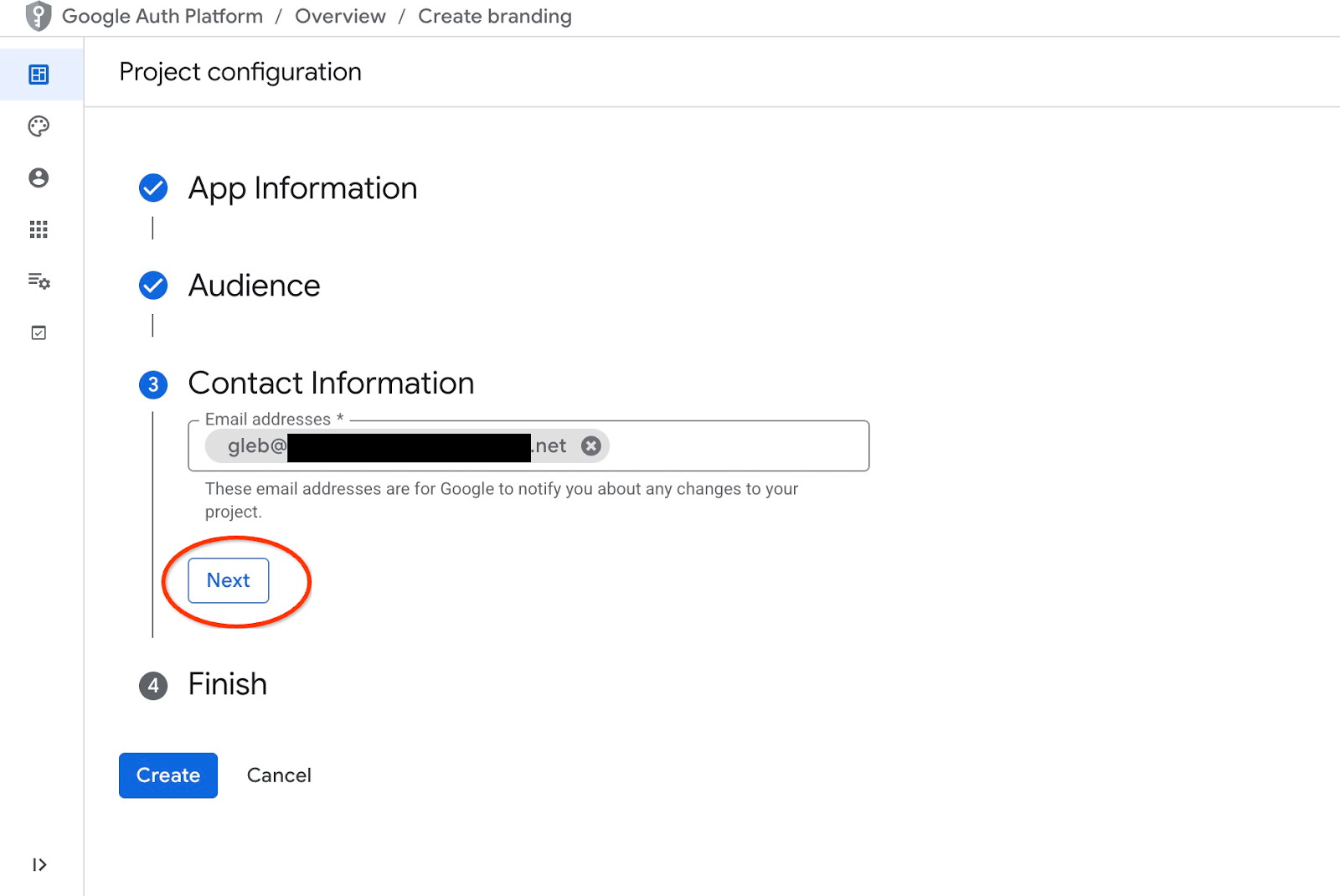
Task: Navigate to Google Auth Platform breadcrumb
Action: pos(162,16)
